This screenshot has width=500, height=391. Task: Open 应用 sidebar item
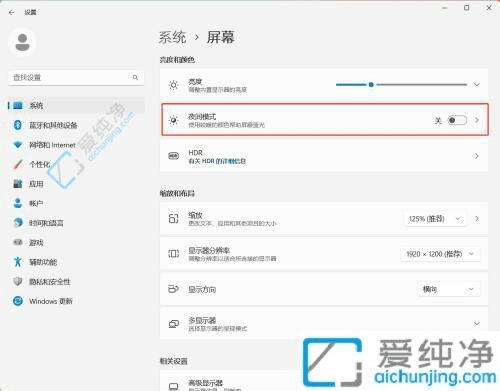[76, 184]
